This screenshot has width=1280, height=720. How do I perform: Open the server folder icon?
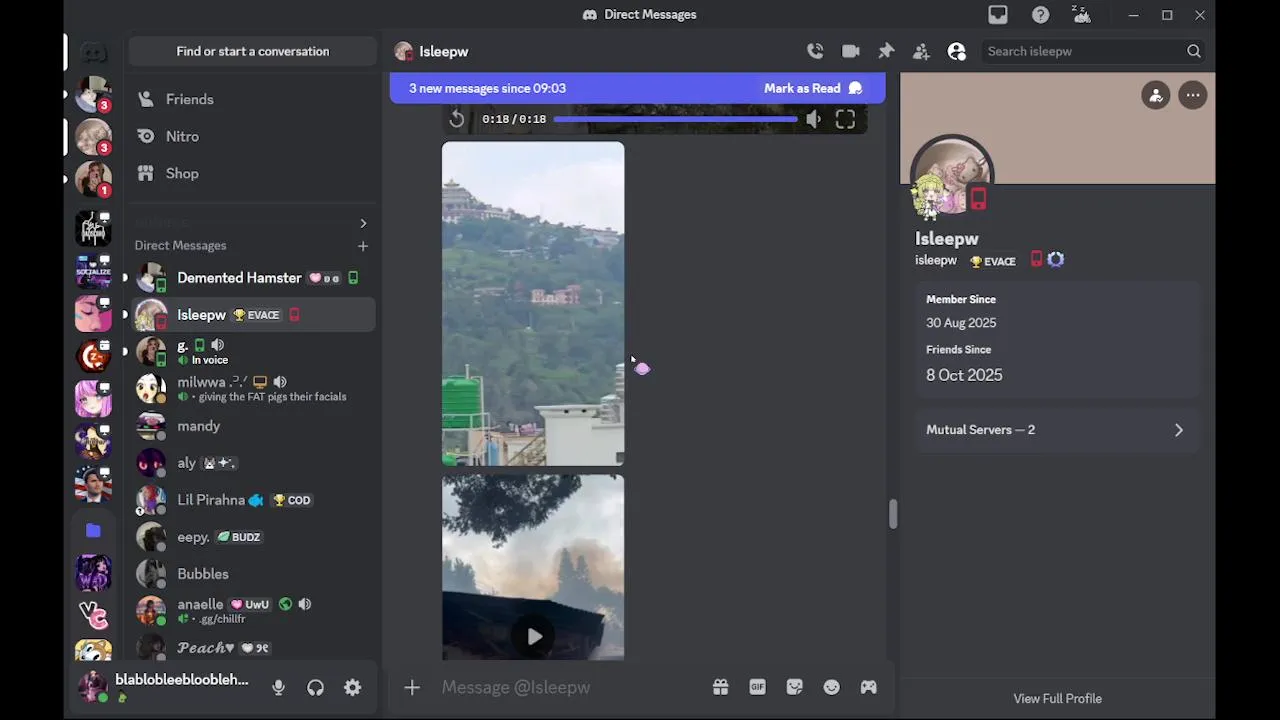coord(93,530)
